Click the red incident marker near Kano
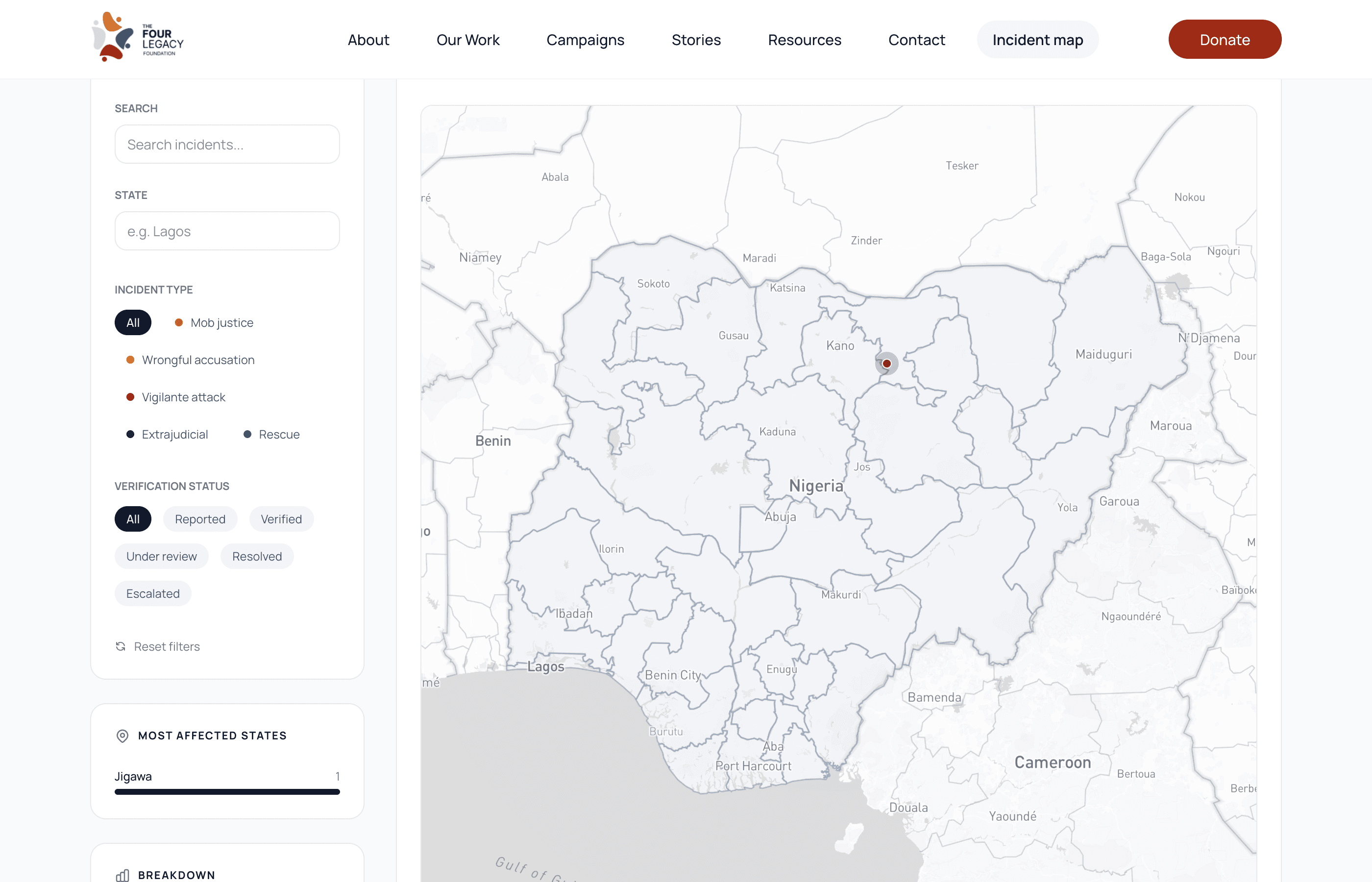The height and width of the screenshot is (882, 1372). click(886, 364)
